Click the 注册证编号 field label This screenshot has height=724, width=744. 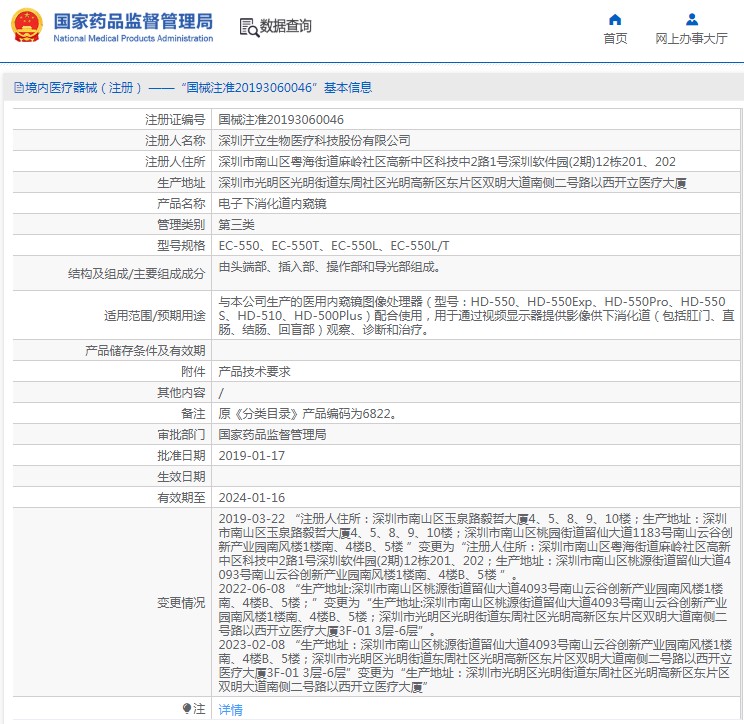point(175,120)
